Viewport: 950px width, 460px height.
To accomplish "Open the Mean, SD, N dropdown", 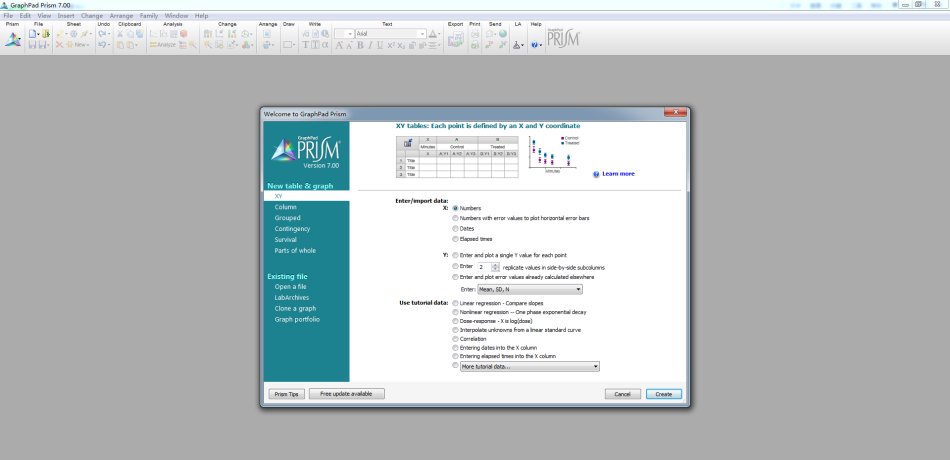I will pyautogui.click(x=530, y=290).
